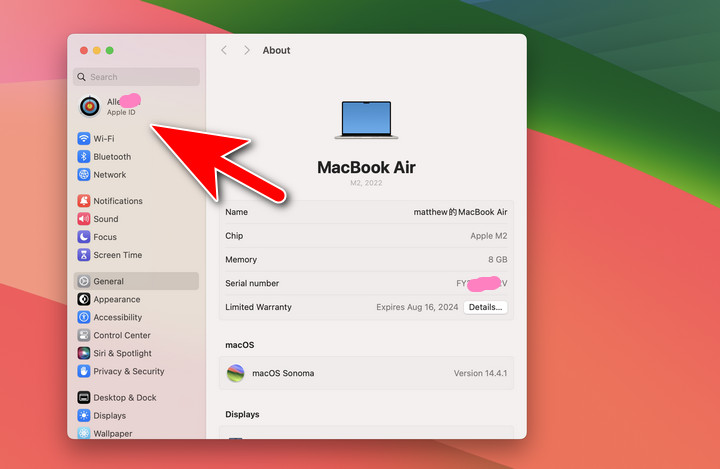720x469 pixels.
Task: Select the Sound sidebar label
Action: tap(106, 219)
